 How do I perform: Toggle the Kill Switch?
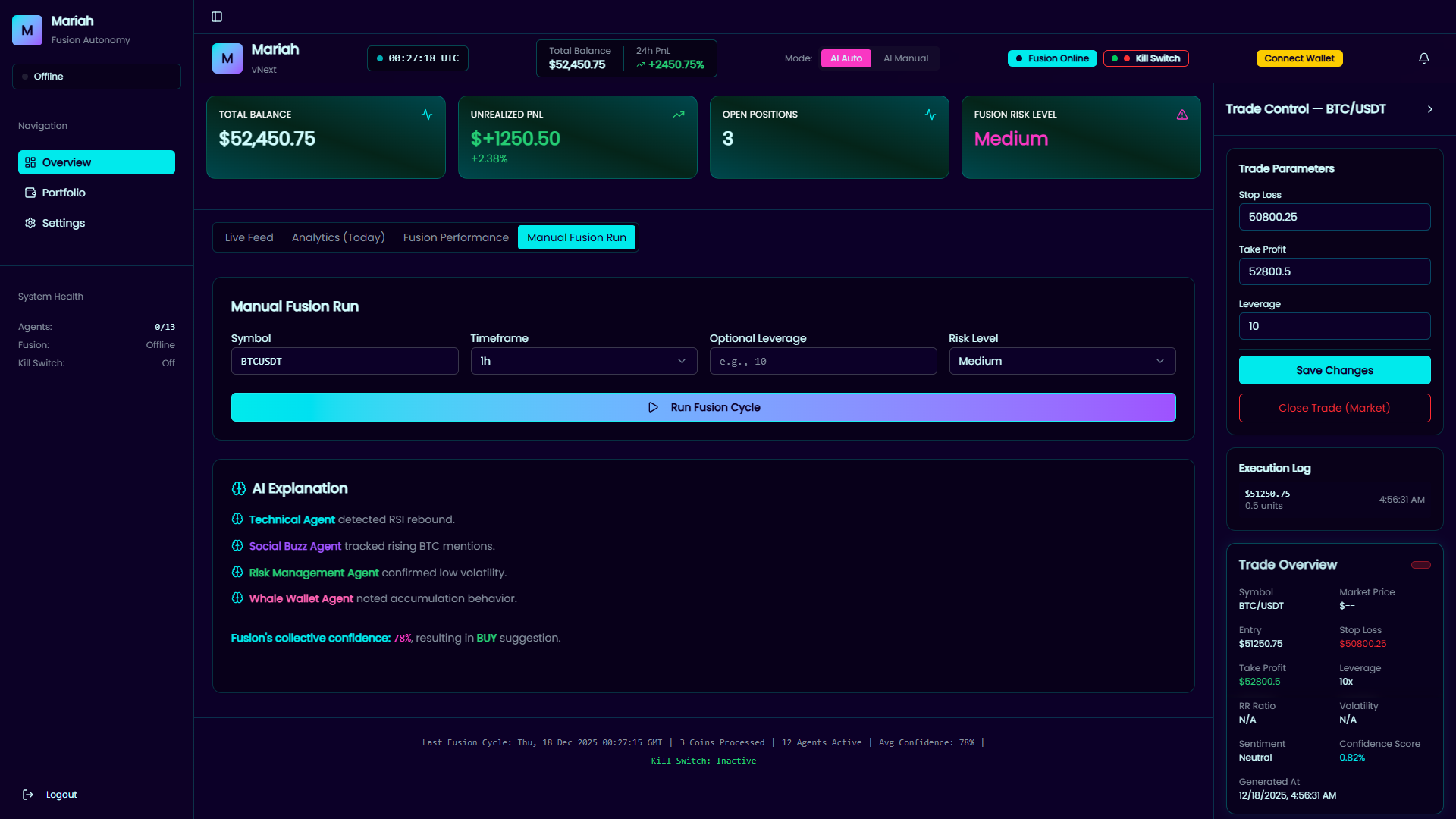click(1146, 58)
